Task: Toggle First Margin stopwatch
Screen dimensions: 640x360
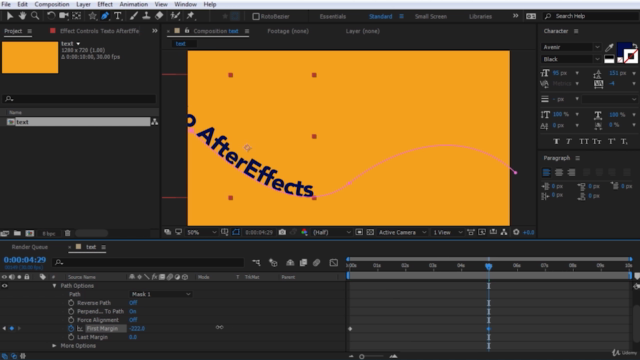Action: tap(71, 329)
